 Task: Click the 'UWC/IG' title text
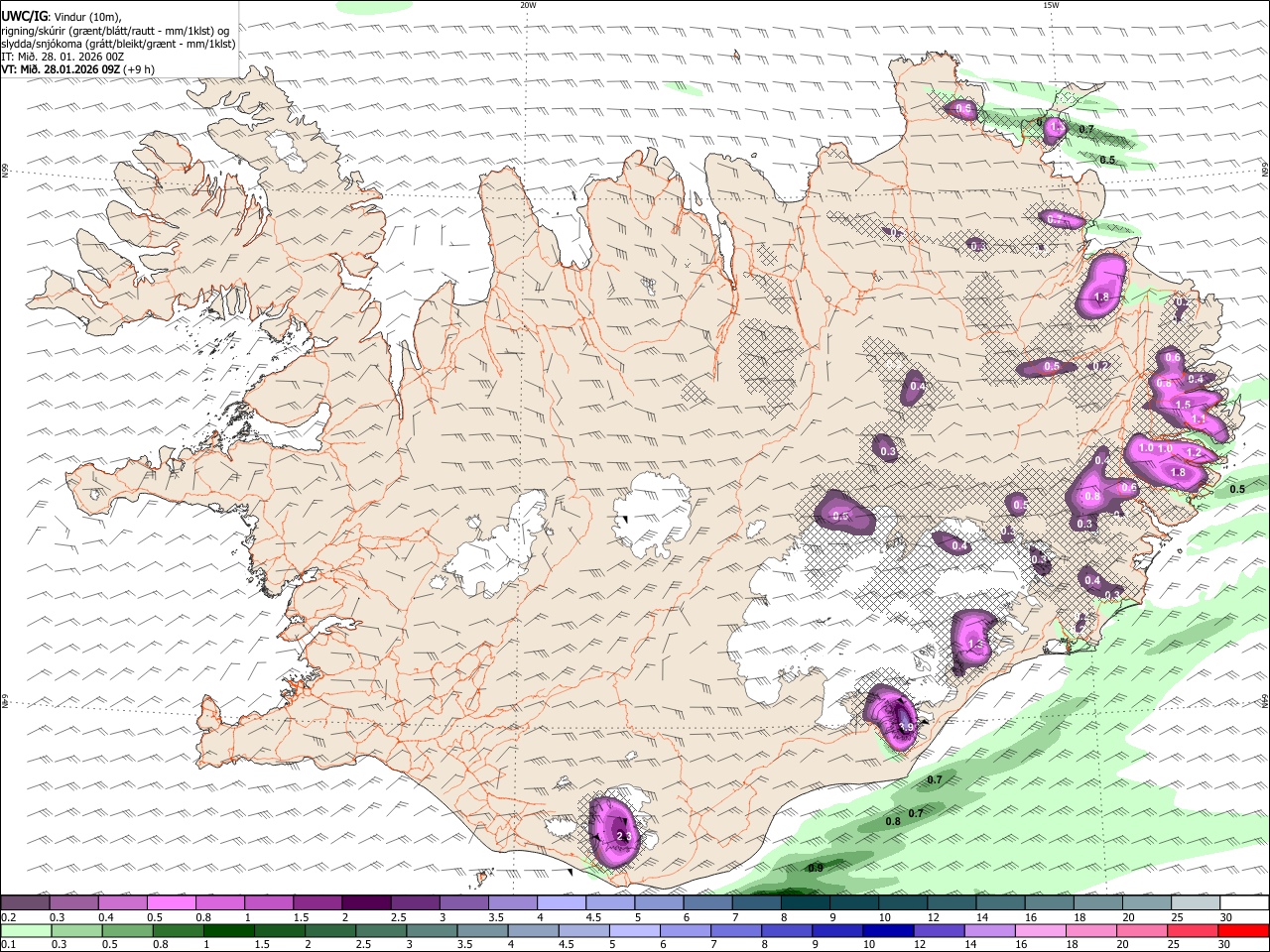24,17
